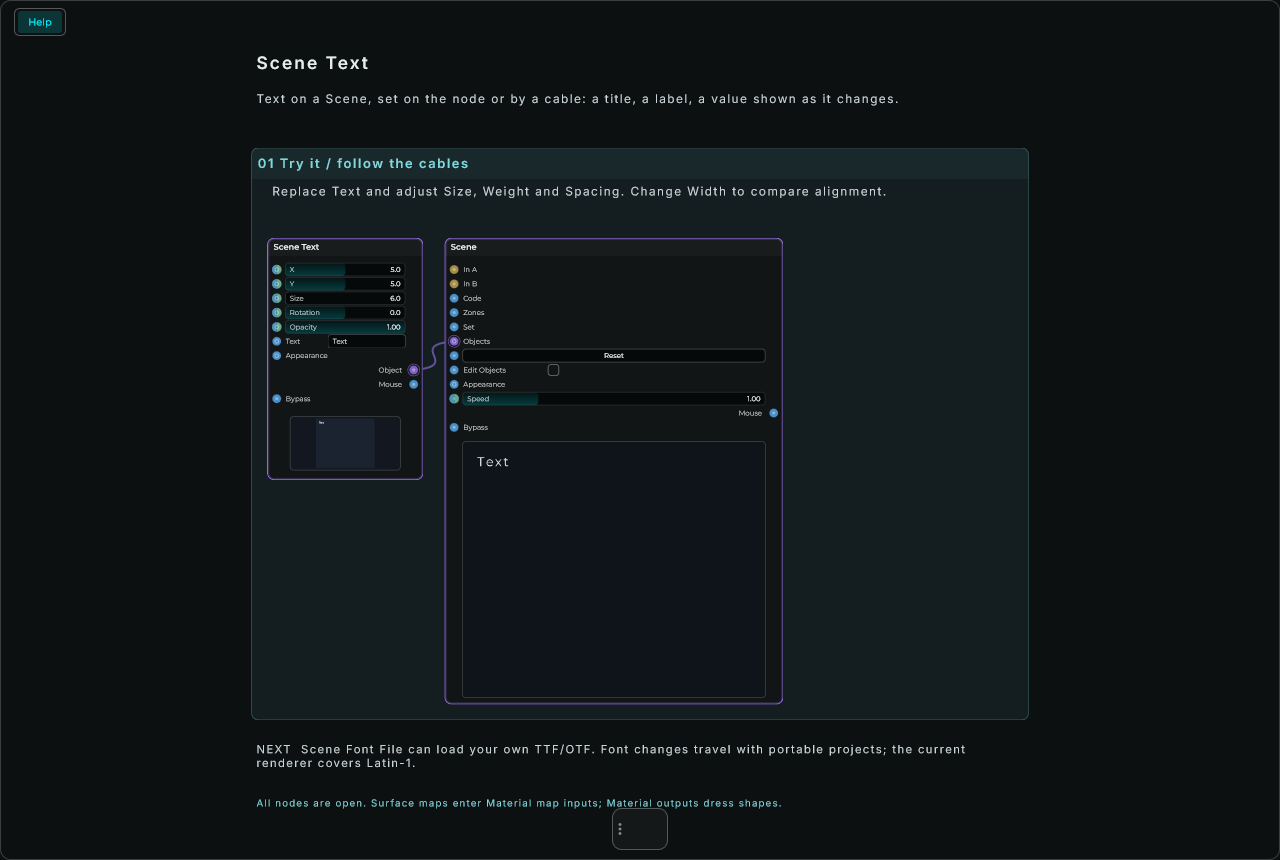Viewport: 1280px width, 860px height.
Task: Click the Size value field
Action: (x=345, y=298)
